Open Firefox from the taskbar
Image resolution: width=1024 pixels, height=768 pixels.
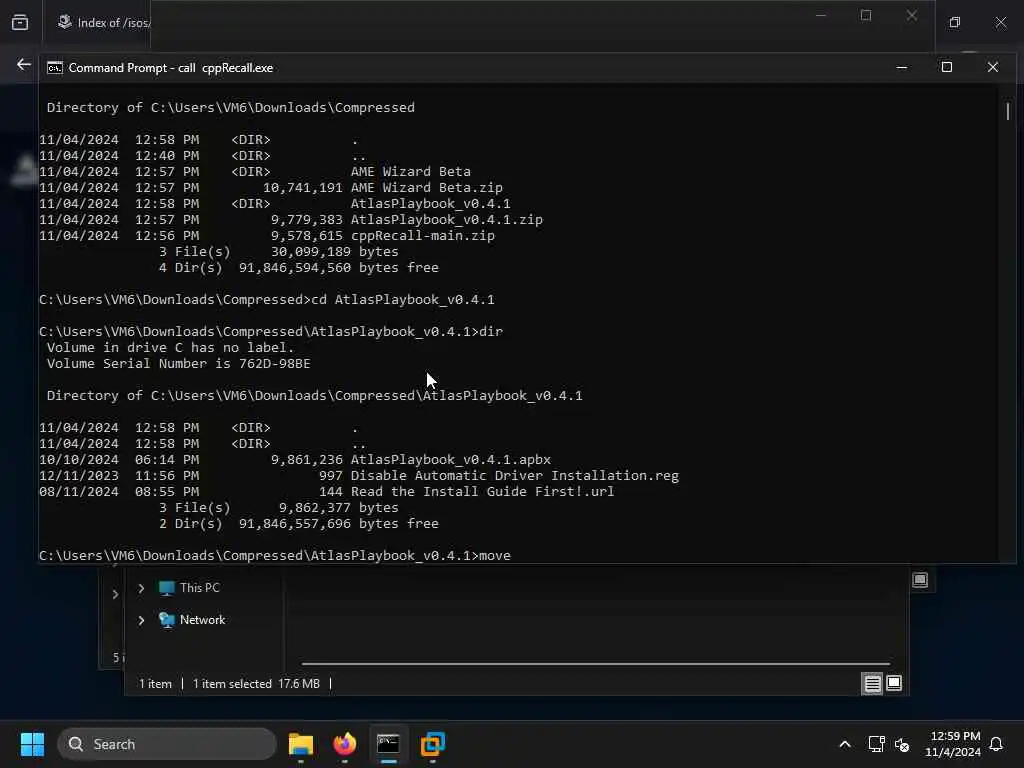(x=345, y=744)
